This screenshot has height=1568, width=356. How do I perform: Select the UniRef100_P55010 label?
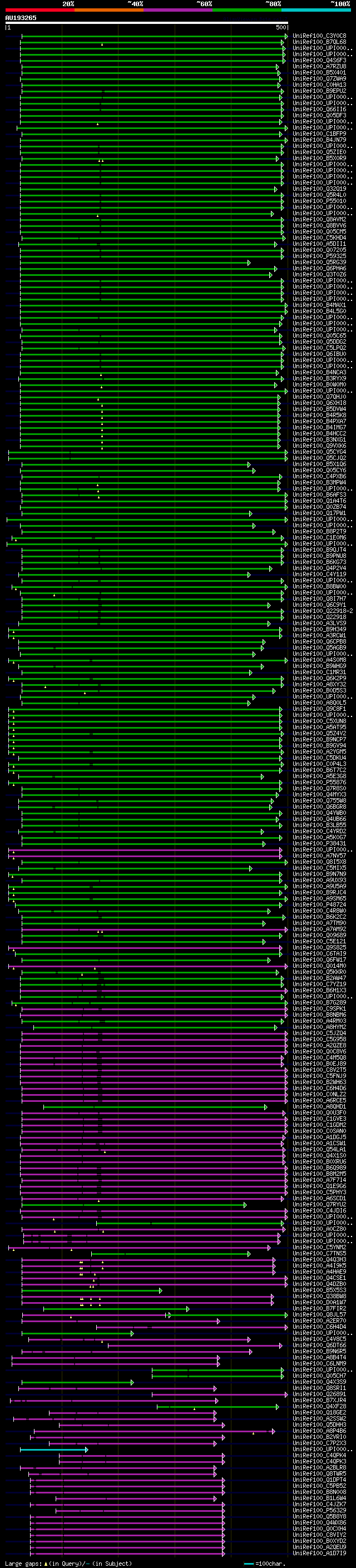coord(319,201)
